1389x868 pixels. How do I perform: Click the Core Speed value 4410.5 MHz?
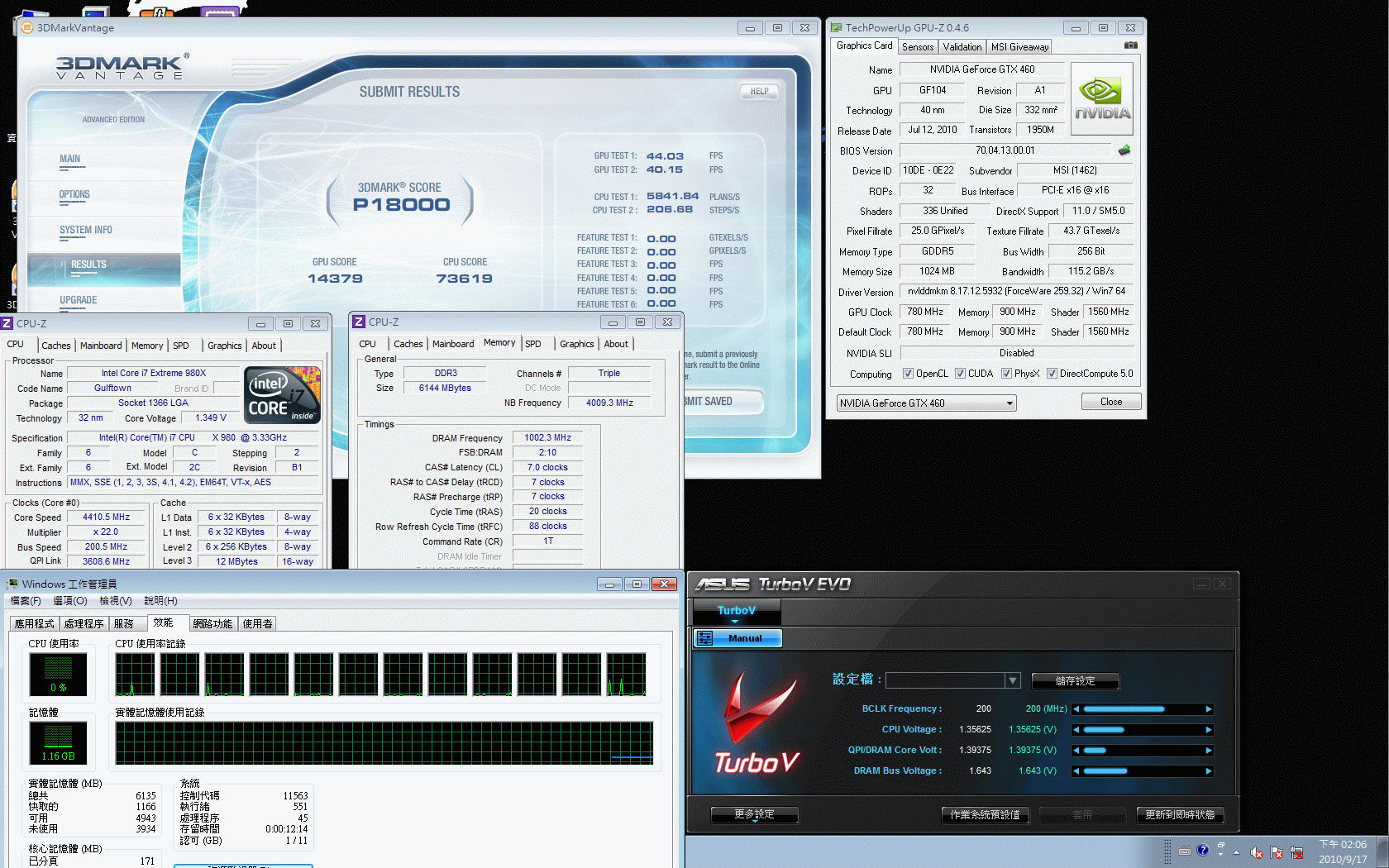pyautogui.click(x=106, y=517)
